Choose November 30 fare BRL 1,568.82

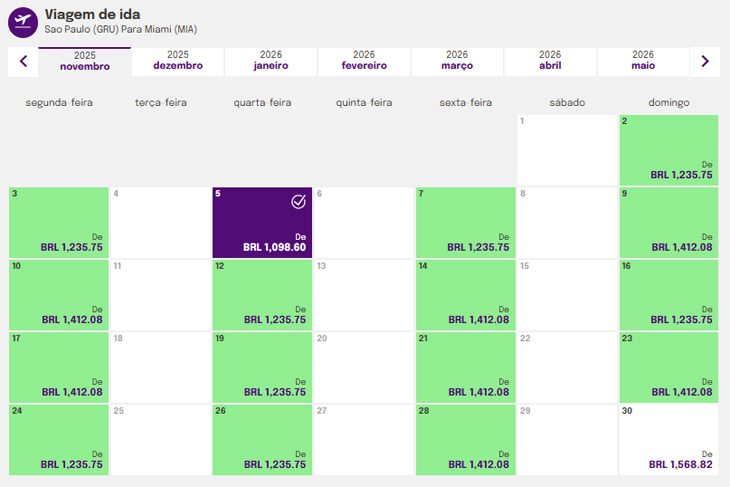668,439
